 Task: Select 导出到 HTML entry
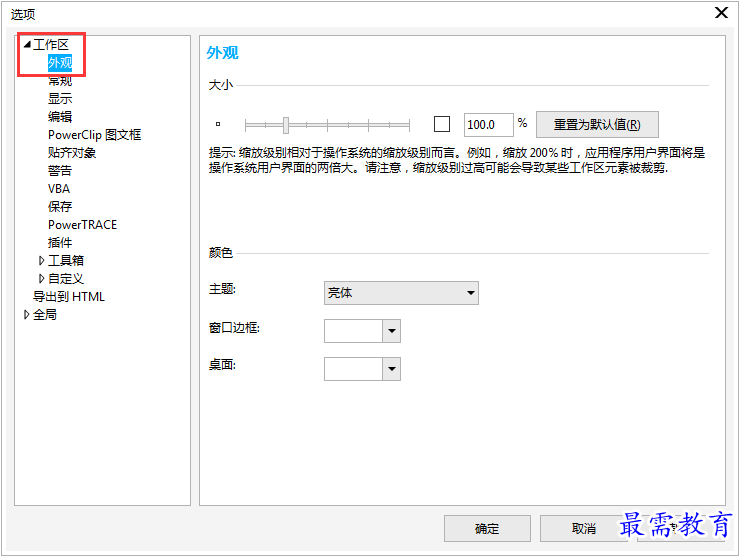69,297
